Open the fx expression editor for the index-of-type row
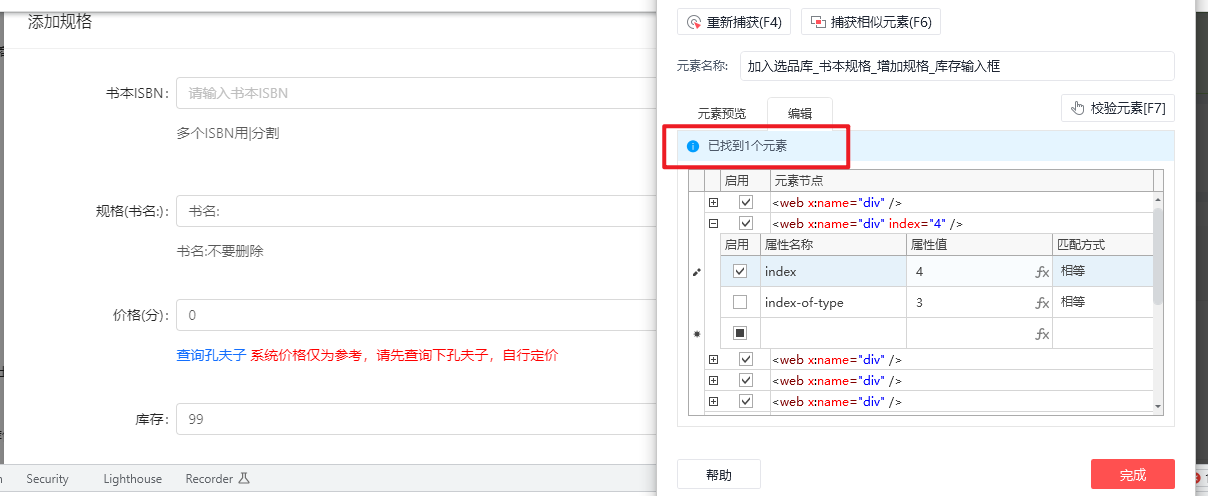 (x=1041, y=303)
